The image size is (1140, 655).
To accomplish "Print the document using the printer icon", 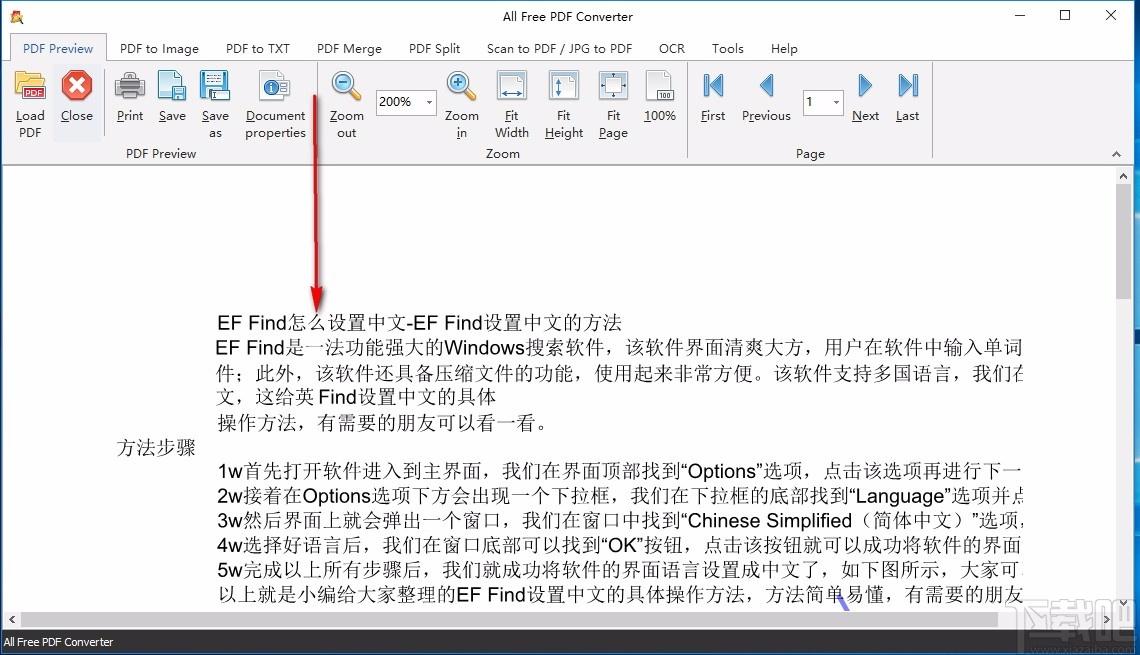I will pyautogui.click(x=129, y=86).
